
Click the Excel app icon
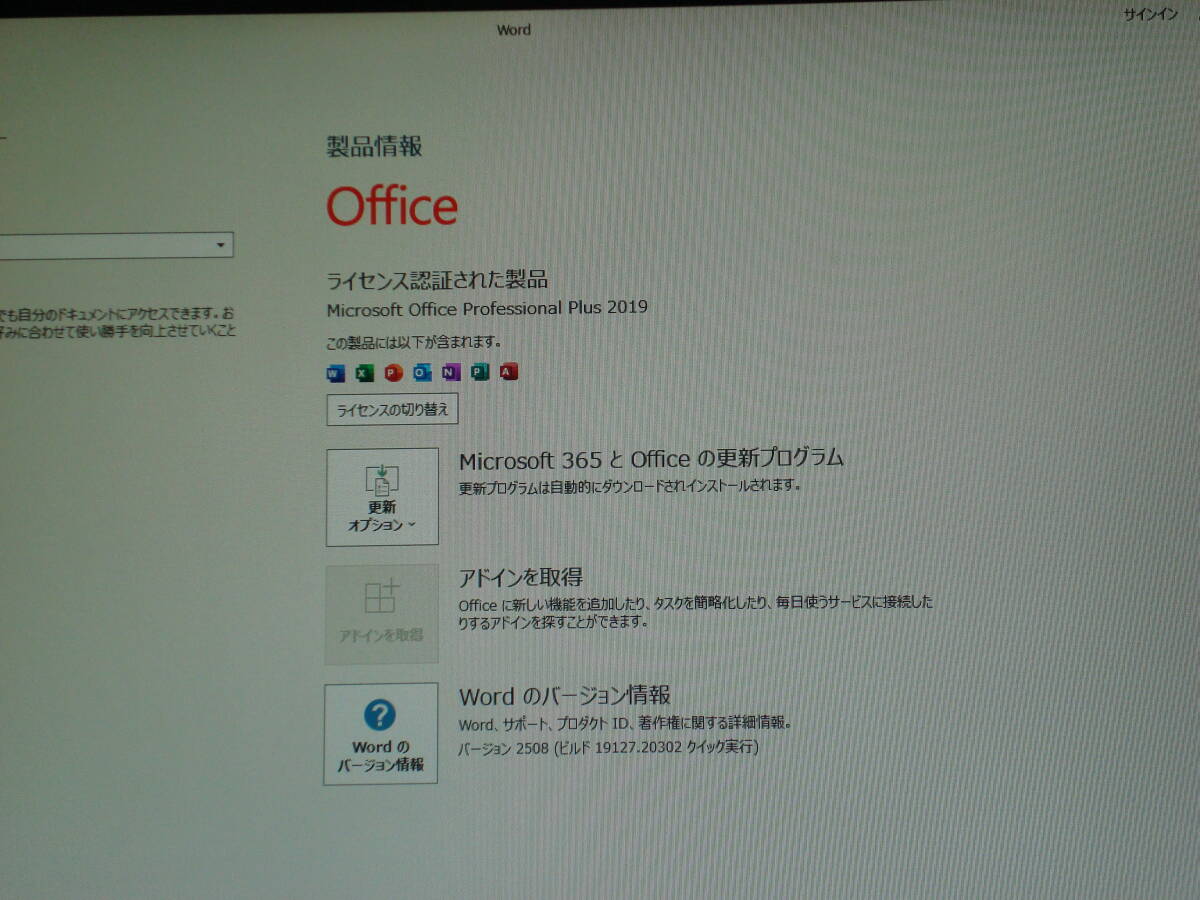coord(364,373)
